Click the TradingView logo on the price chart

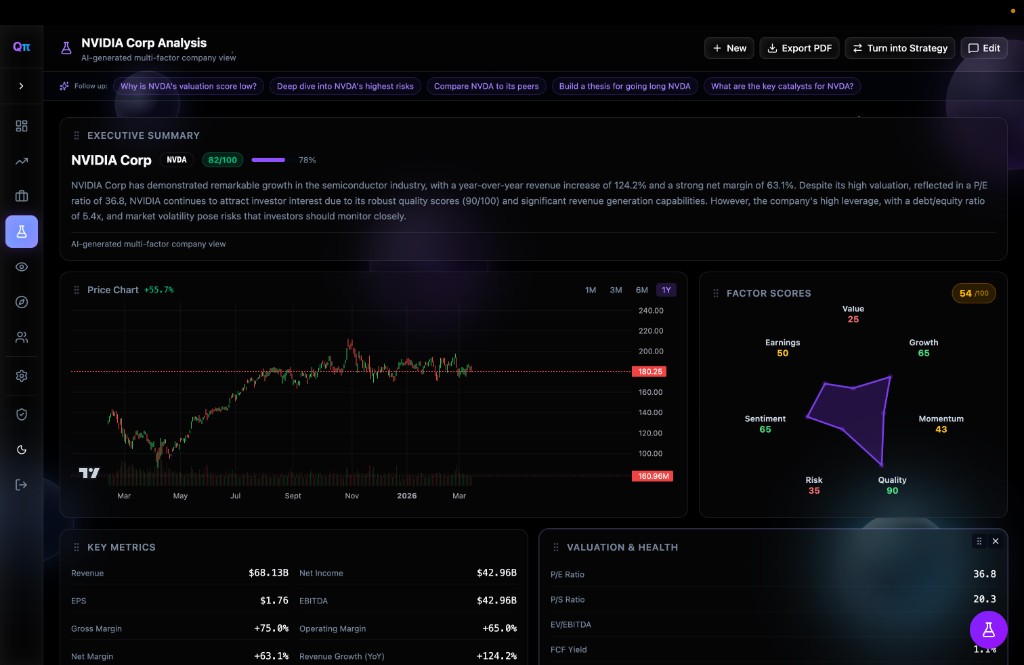(88, 472)
